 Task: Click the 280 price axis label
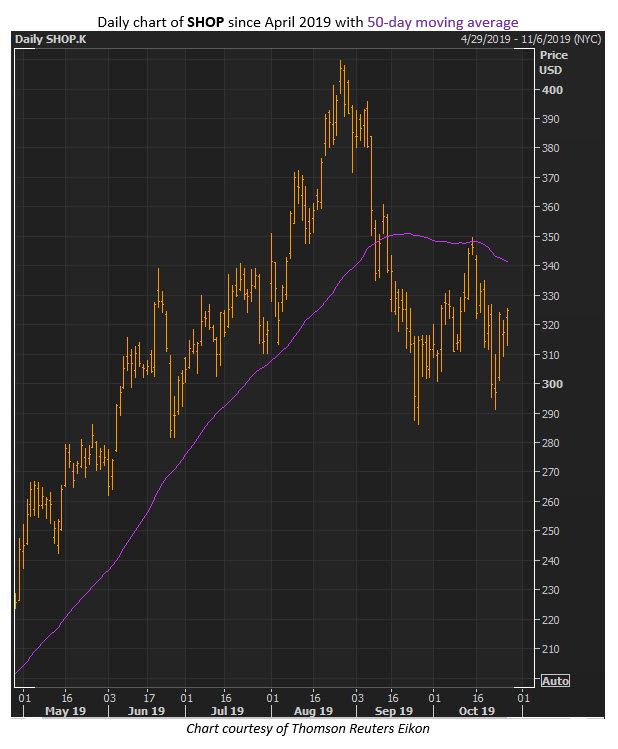tap(550, 443)
